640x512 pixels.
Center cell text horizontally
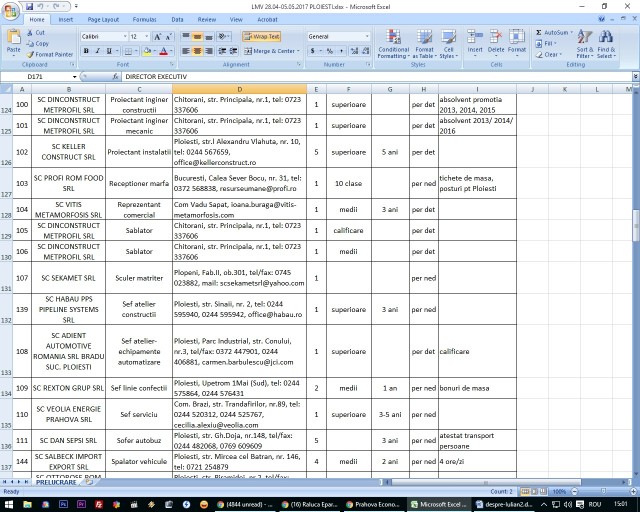coord(198,51)
